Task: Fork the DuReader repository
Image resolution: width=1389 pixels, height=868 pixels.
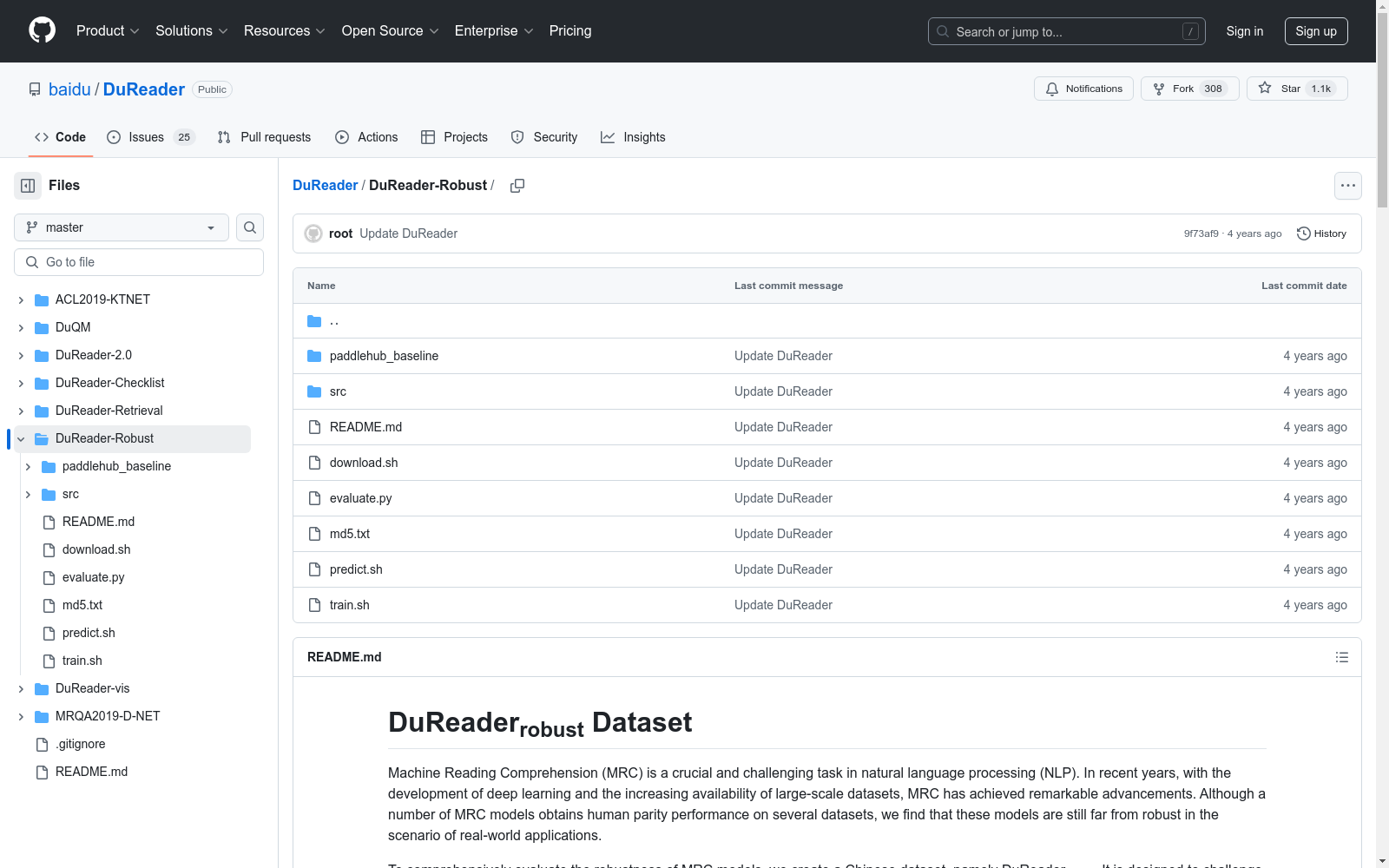Action: pyautogui.click(x=1189, y=89)
